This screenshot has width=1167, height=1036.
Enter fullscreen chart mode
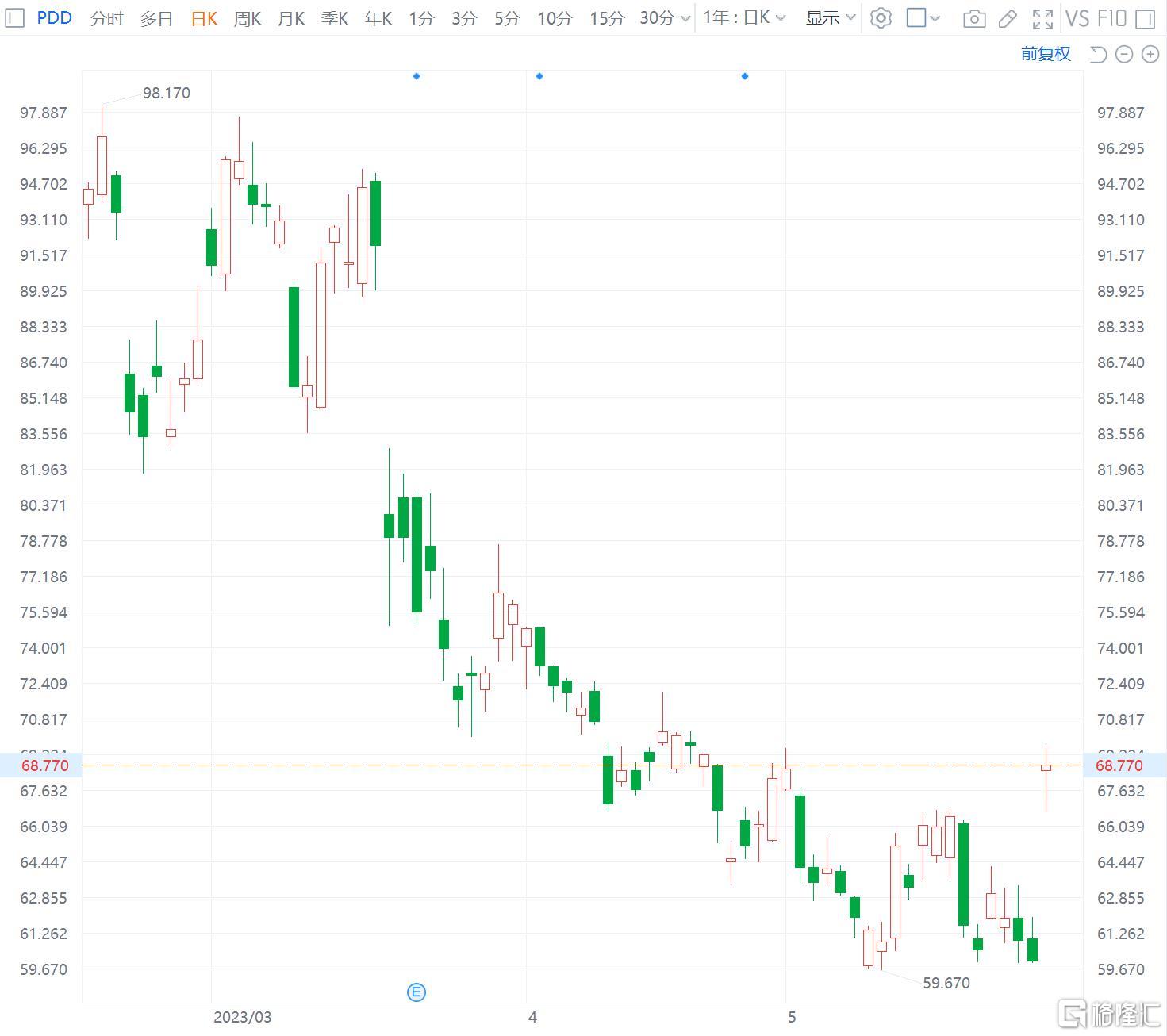coord(1042,19)
